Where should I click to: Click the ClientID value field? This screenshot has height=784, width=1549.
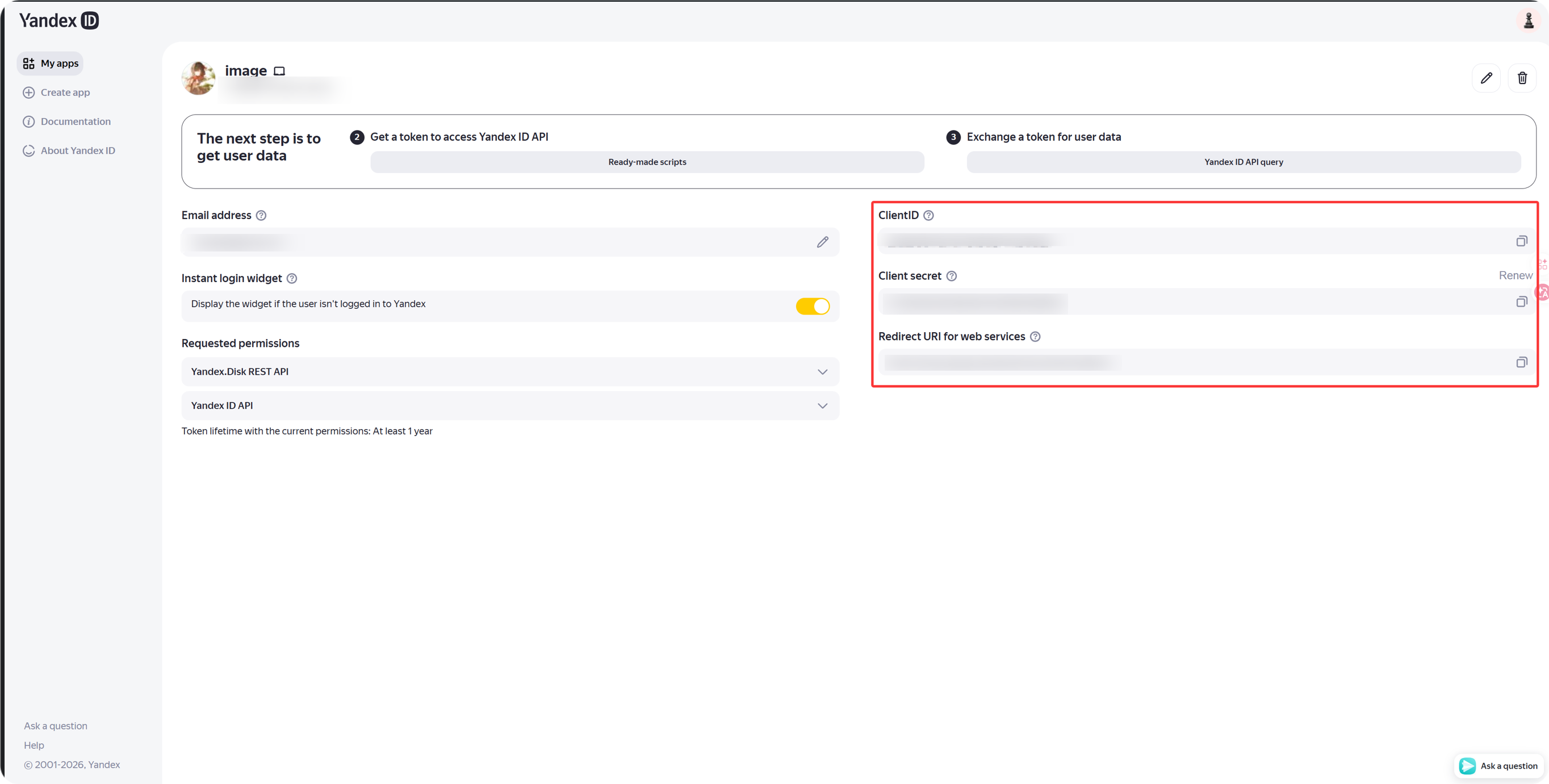pos(1205,241)
